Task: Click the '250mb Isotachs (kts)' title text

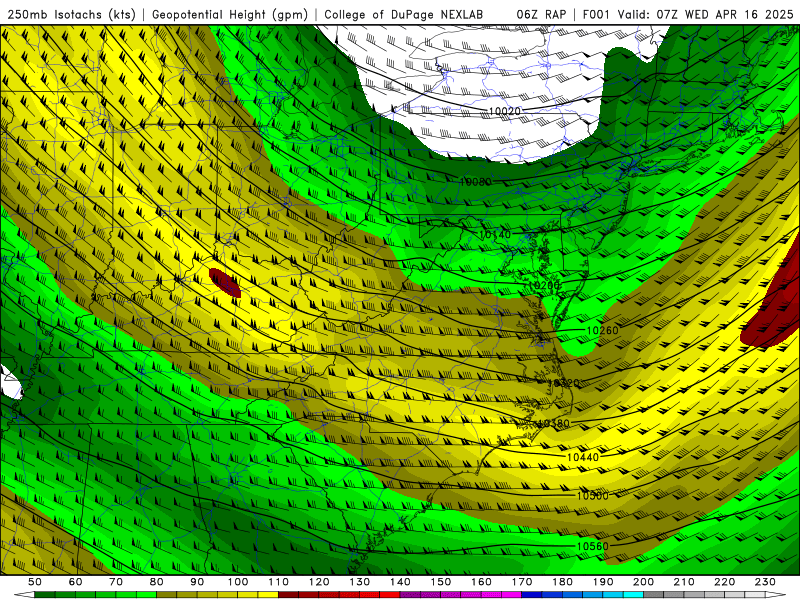Action: (x=72, y=15)
